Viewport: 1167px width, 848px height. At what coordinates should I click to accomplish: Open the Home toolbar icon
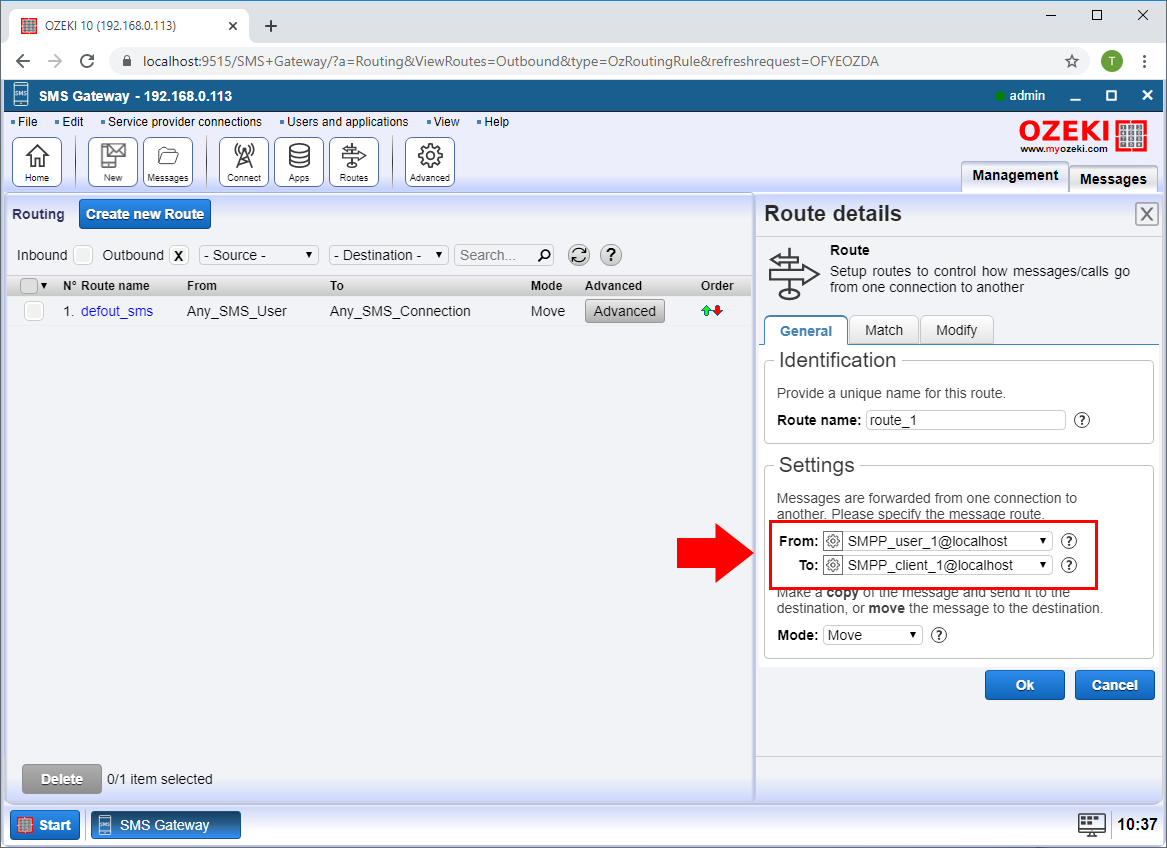tap(37, 162)
